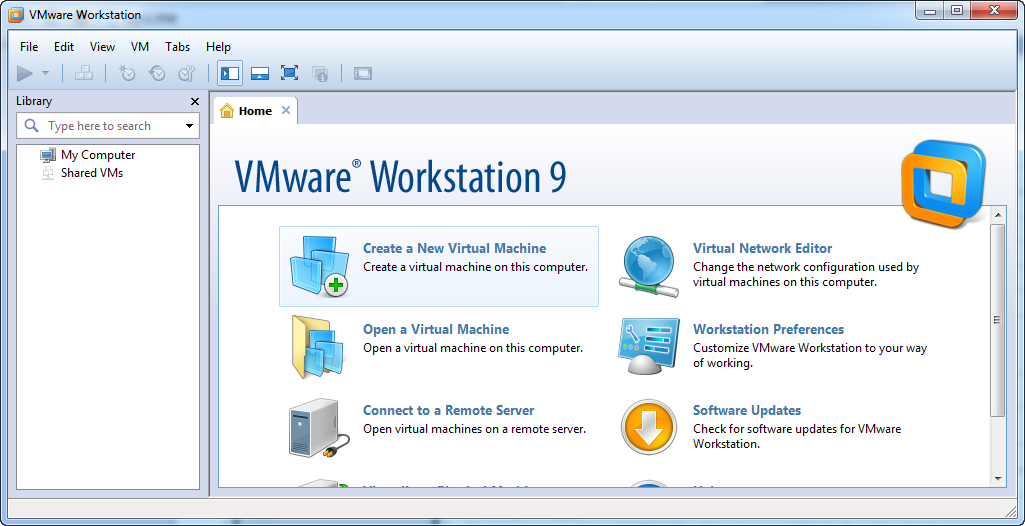
Task: Click the Software Updates orange arrow icon
Action: (x=648, y=428)
